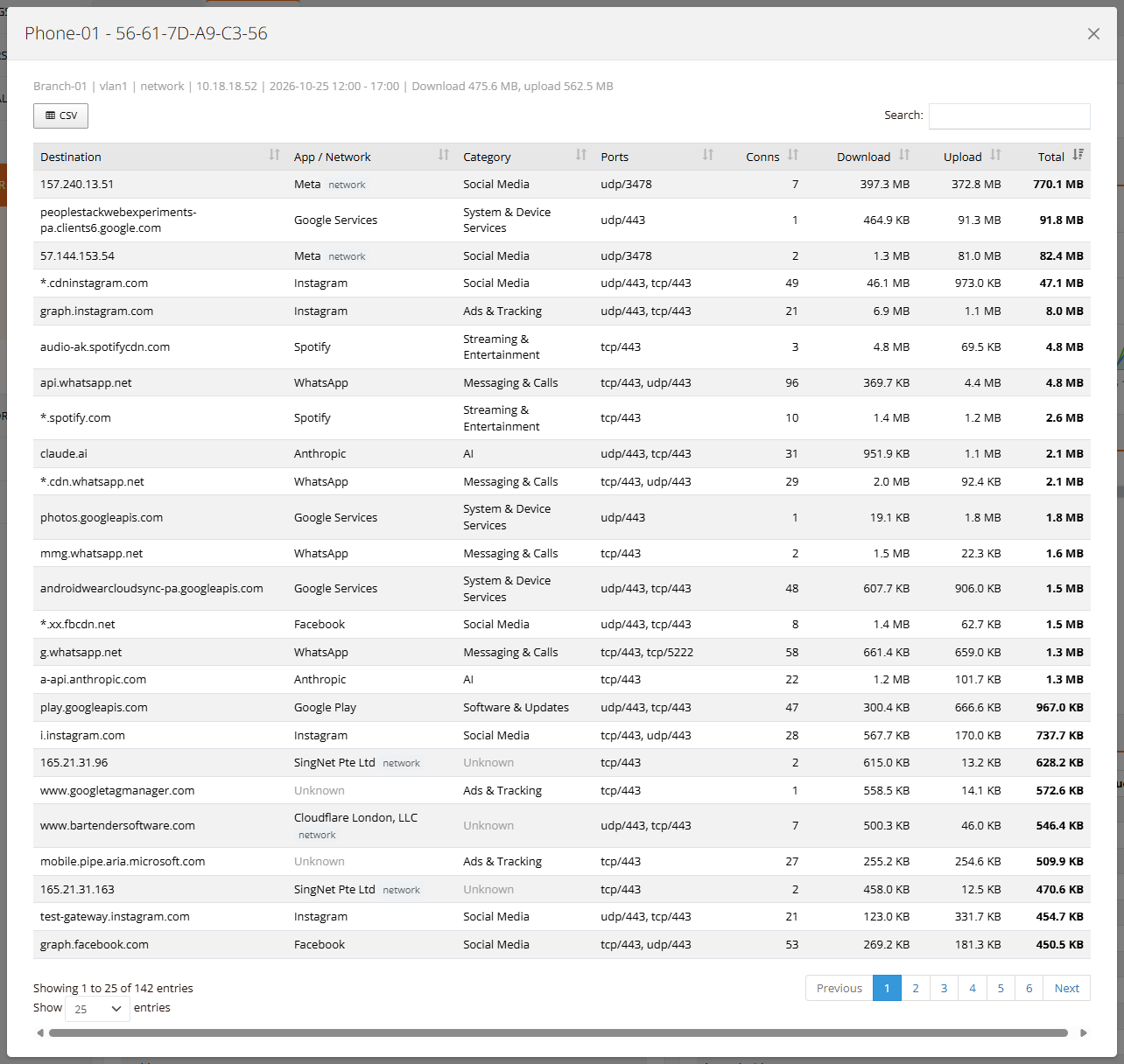
Task: Select the claude.ai destination row text
Action: [64, 453]
